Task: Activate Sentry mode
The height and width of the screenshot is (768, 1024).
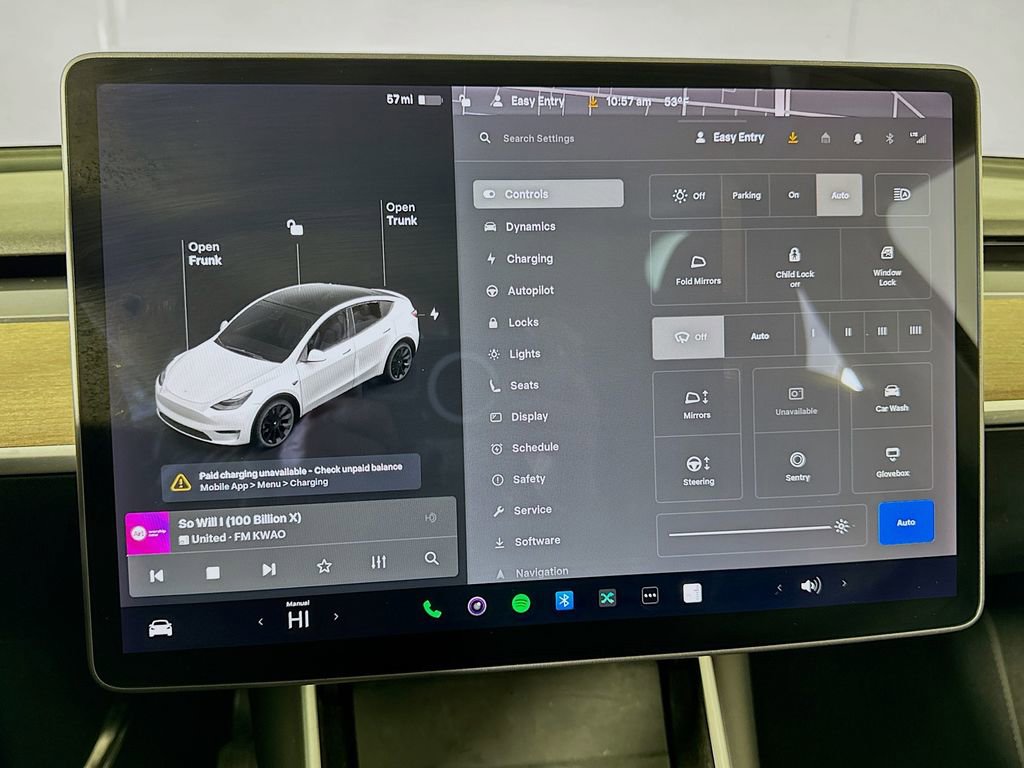Action: click(x=796, y=464)
